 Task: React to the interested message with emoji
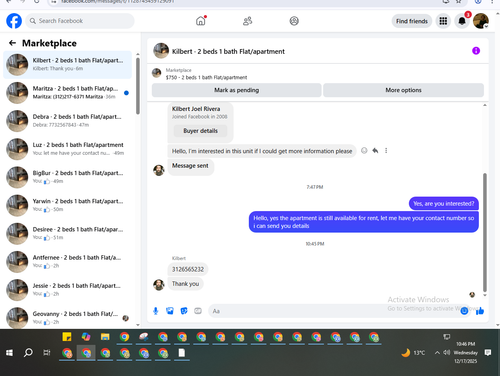[x=364, y=151]
